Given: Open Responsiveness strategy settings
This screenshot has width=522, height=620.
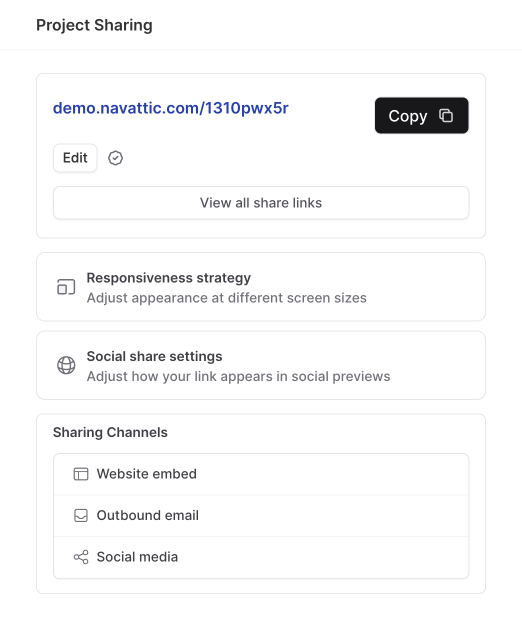Looking at the screenshot, I should click(261, 287).
